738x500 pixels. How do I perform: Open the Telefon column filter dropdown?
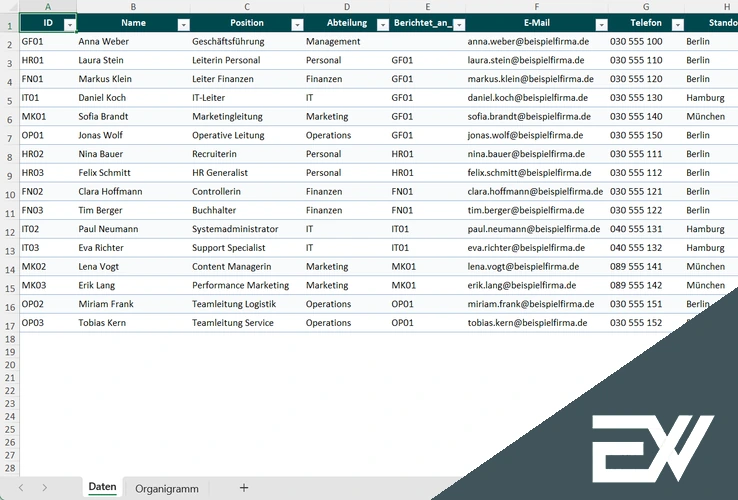click(676, 23)
